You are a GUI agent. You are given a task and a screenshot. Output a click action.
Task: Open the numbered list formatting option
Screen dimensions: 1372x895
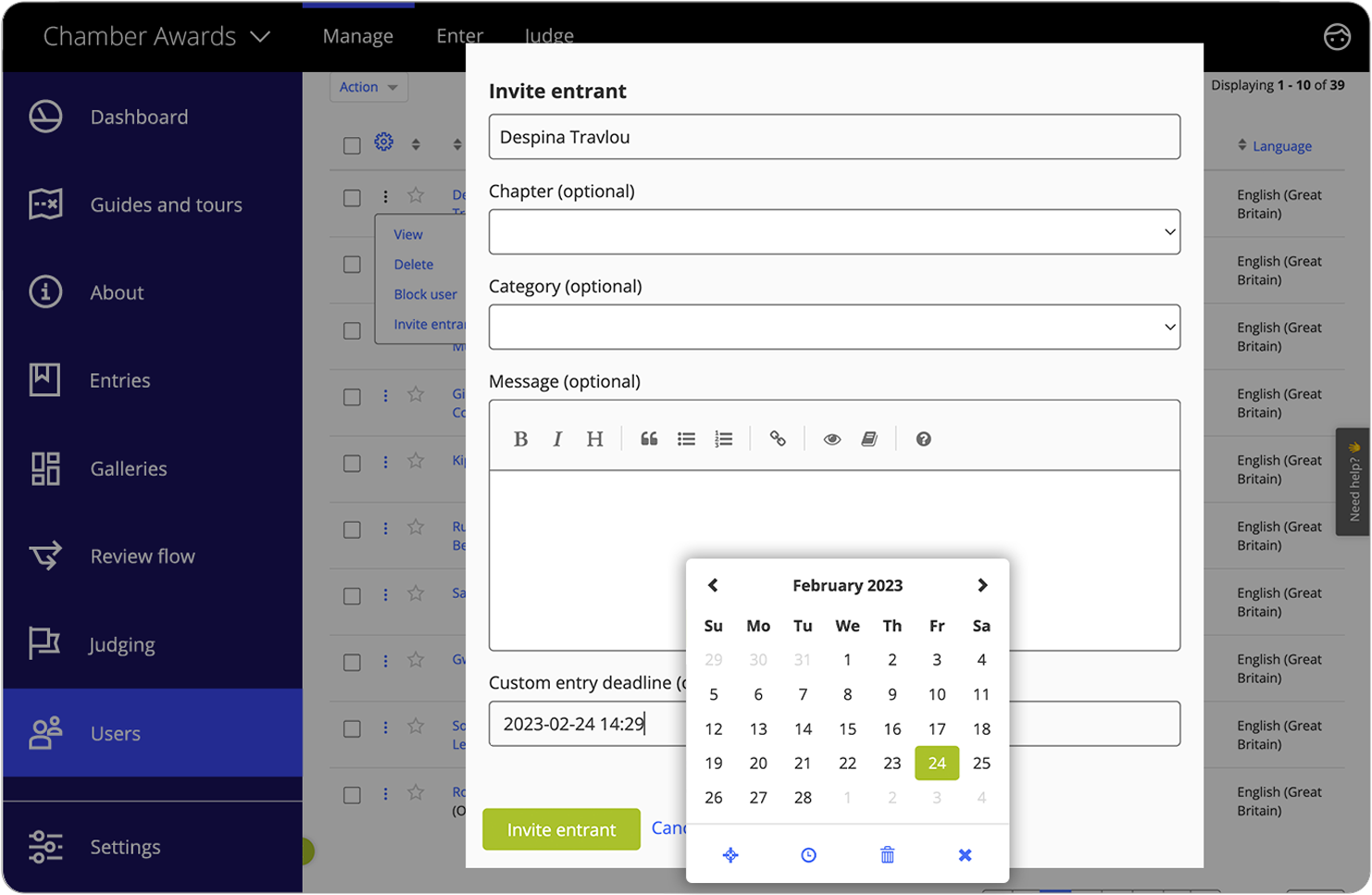tap(724, 439)
